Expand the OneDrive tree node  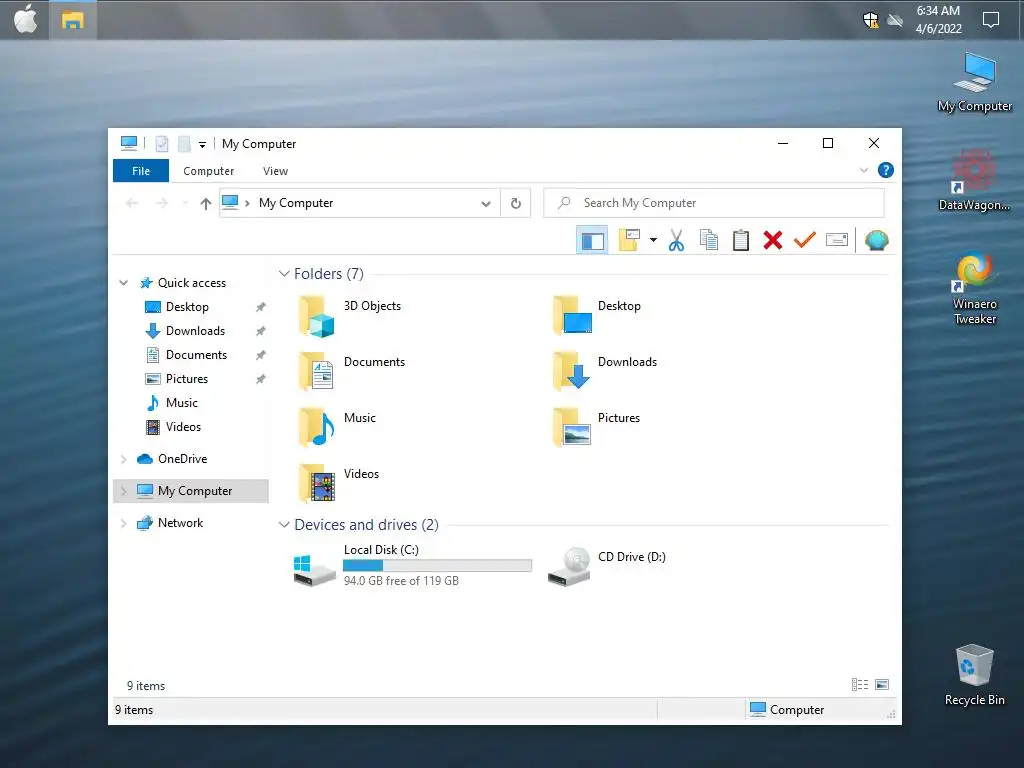(x=123, y=459)
